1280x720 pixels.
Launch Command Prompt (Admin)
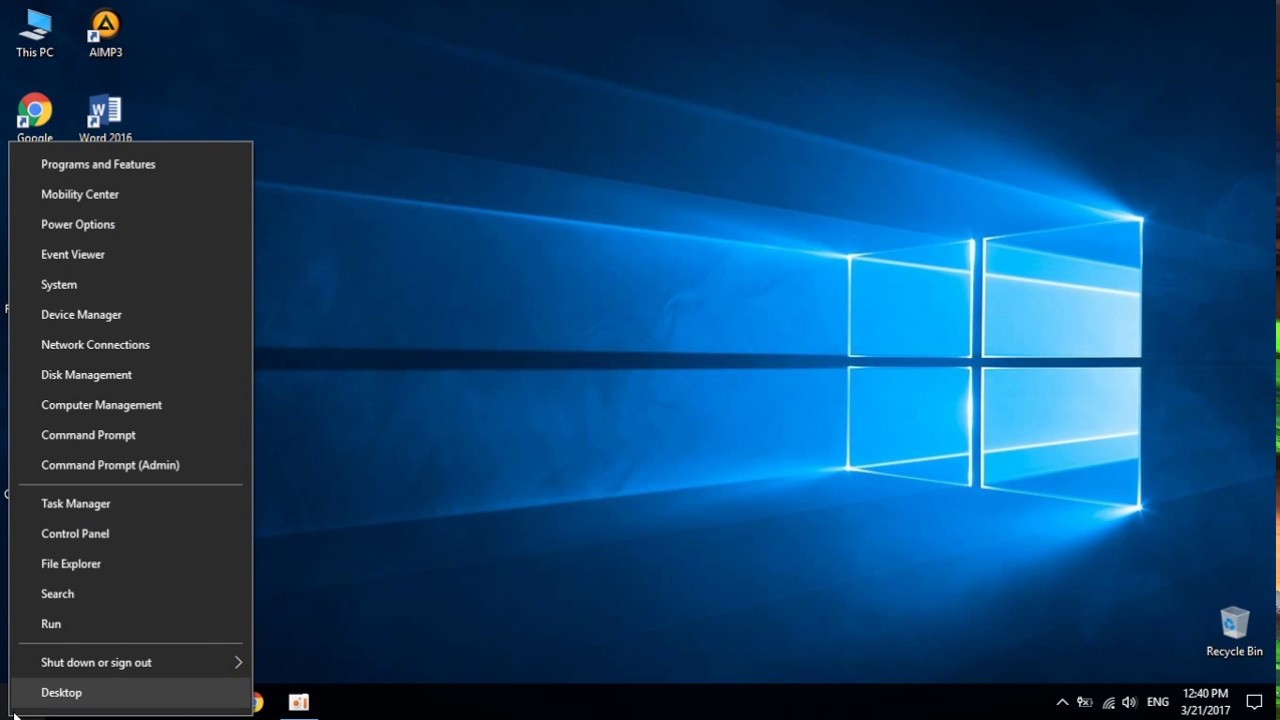tap(130, 464)
